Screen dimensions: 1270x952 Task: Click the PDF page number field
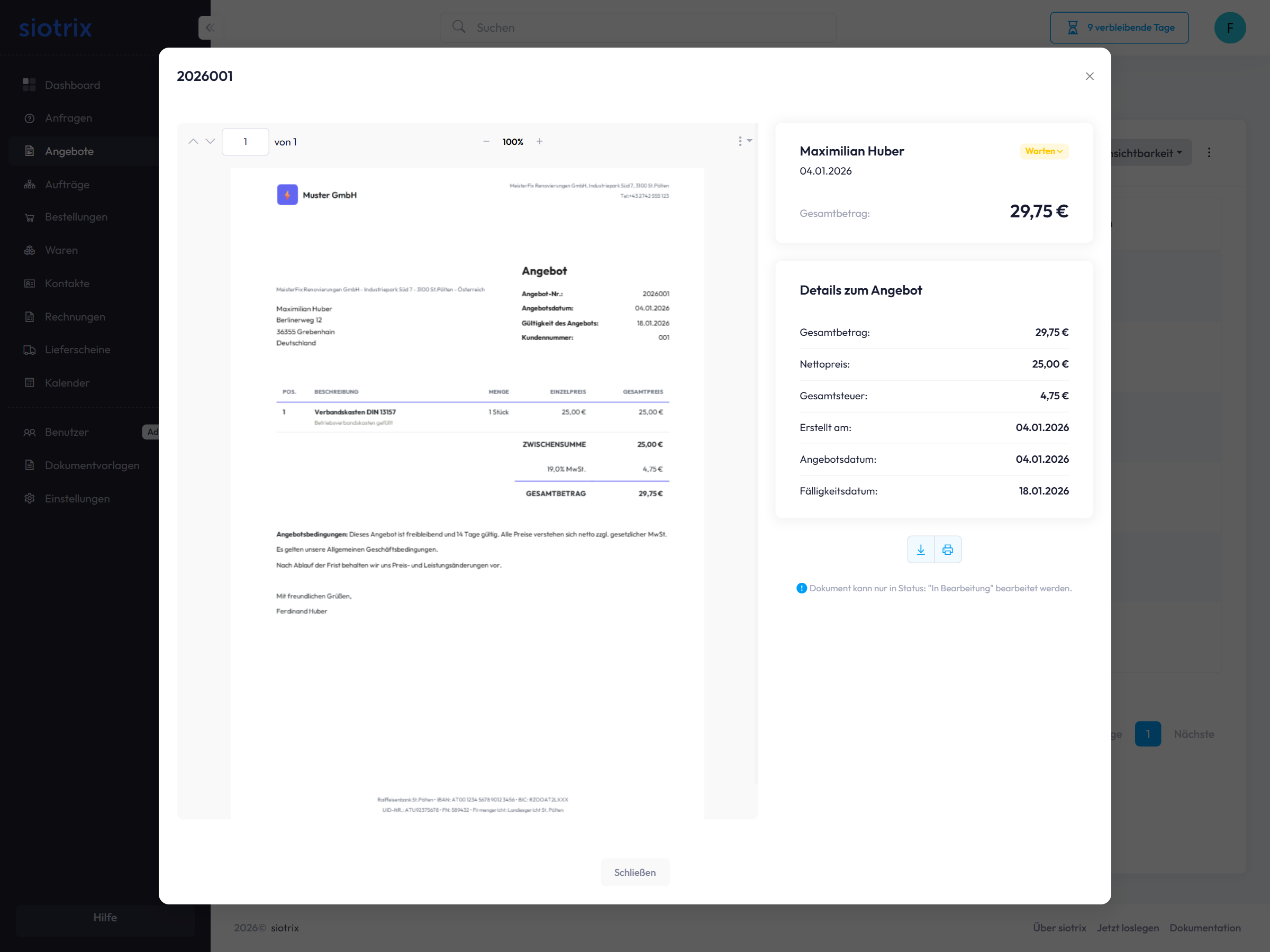coord(245,141)
